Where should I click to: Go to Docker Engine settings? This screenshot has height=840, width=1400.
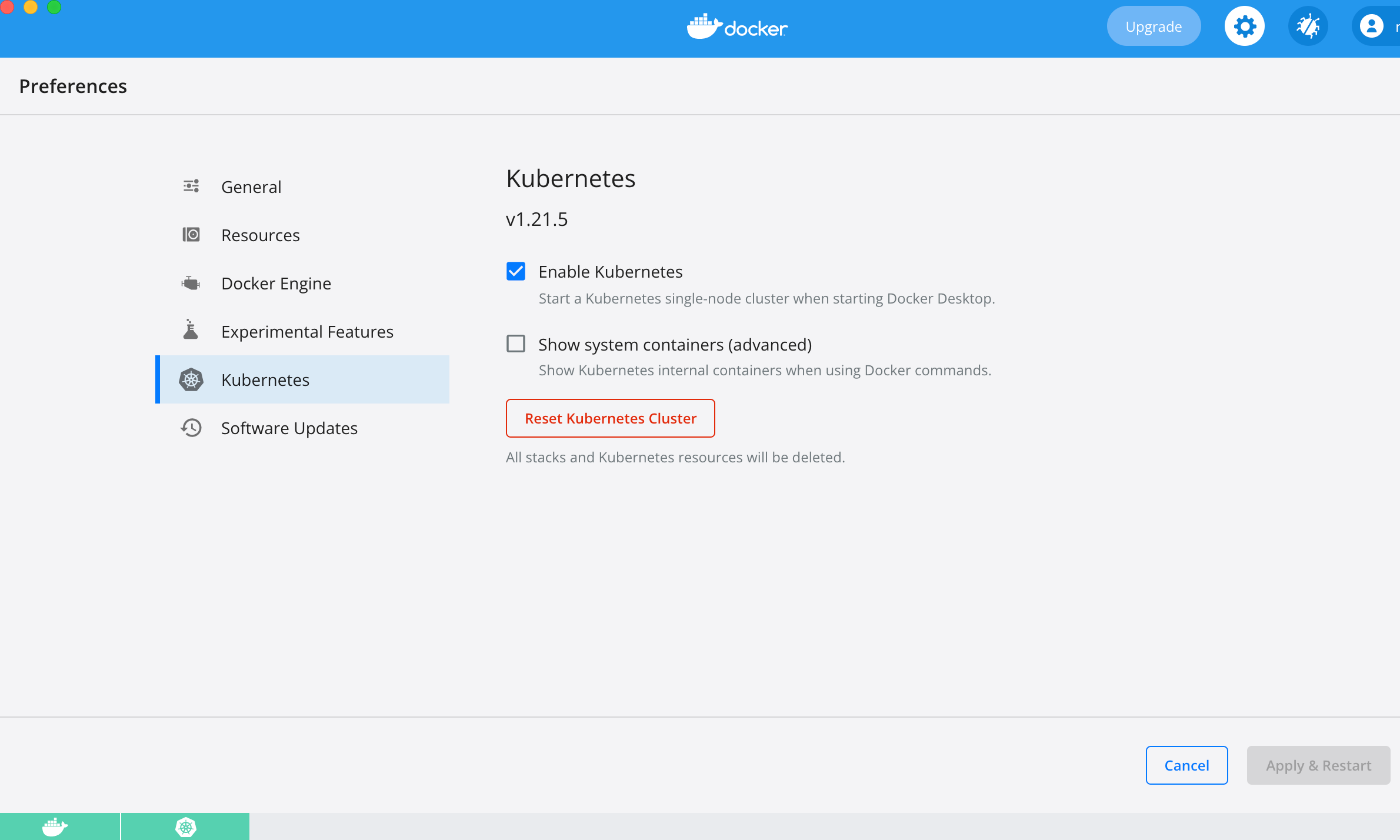tap(302, 283)
